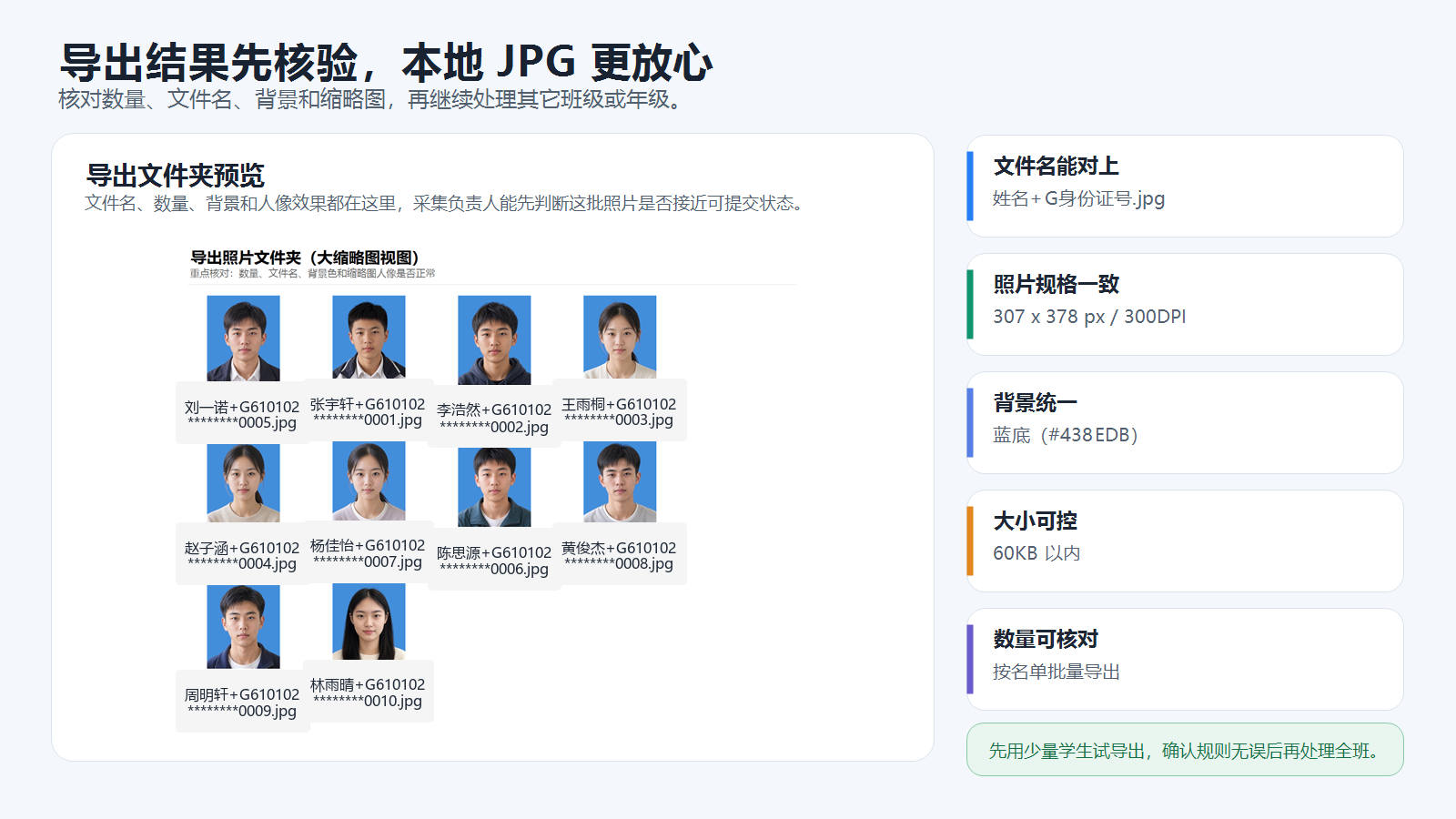Click the 林雨晴 photo thumbnail
Viewport: 1456px width, 819px height.
(x=369, y=622)
